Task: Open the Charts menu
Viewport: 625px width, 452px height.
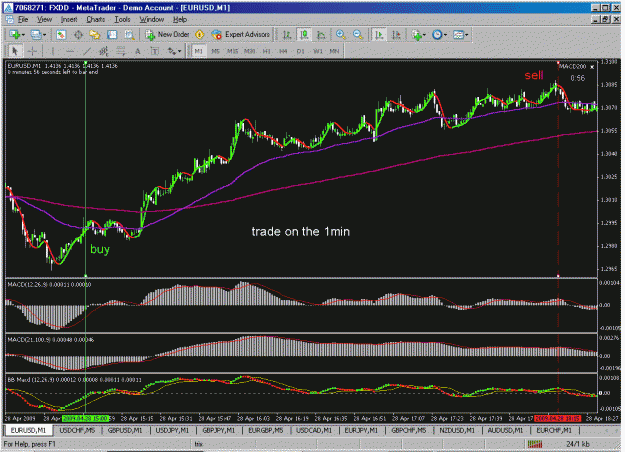Action: pos(96,19)
